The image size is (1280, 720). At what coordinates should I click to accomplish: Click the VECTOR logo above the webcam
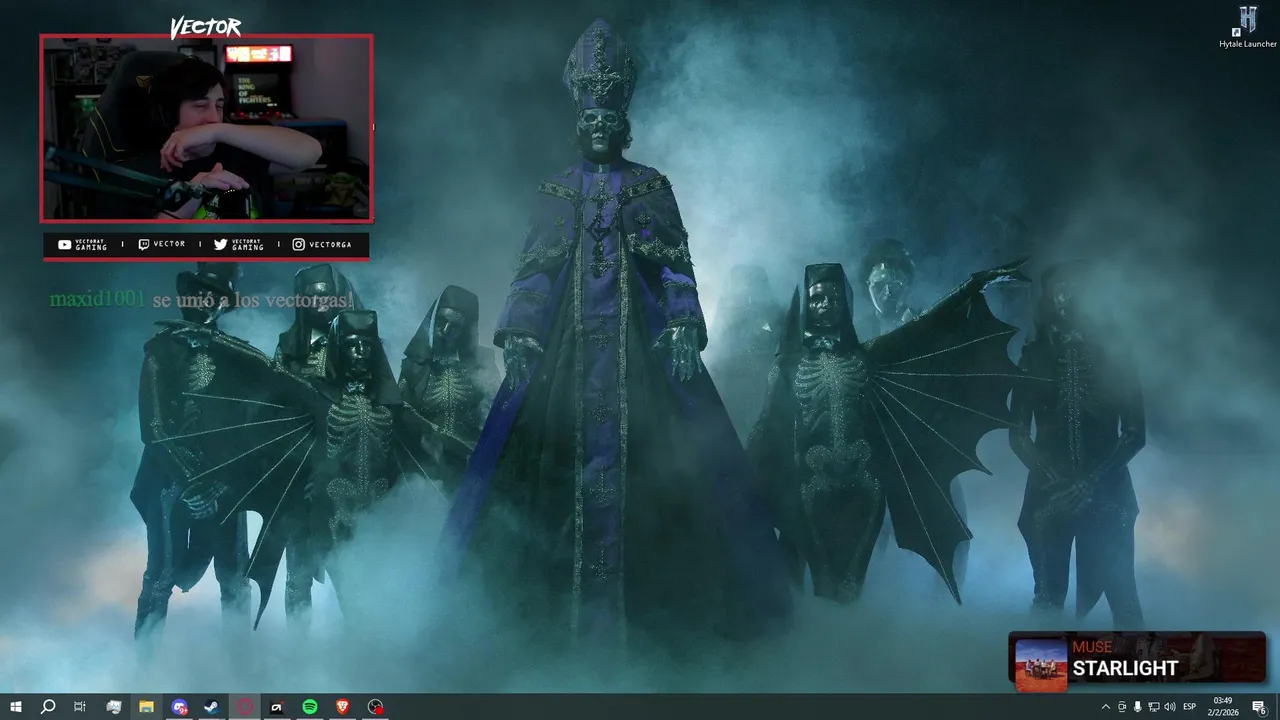(205, 27)
